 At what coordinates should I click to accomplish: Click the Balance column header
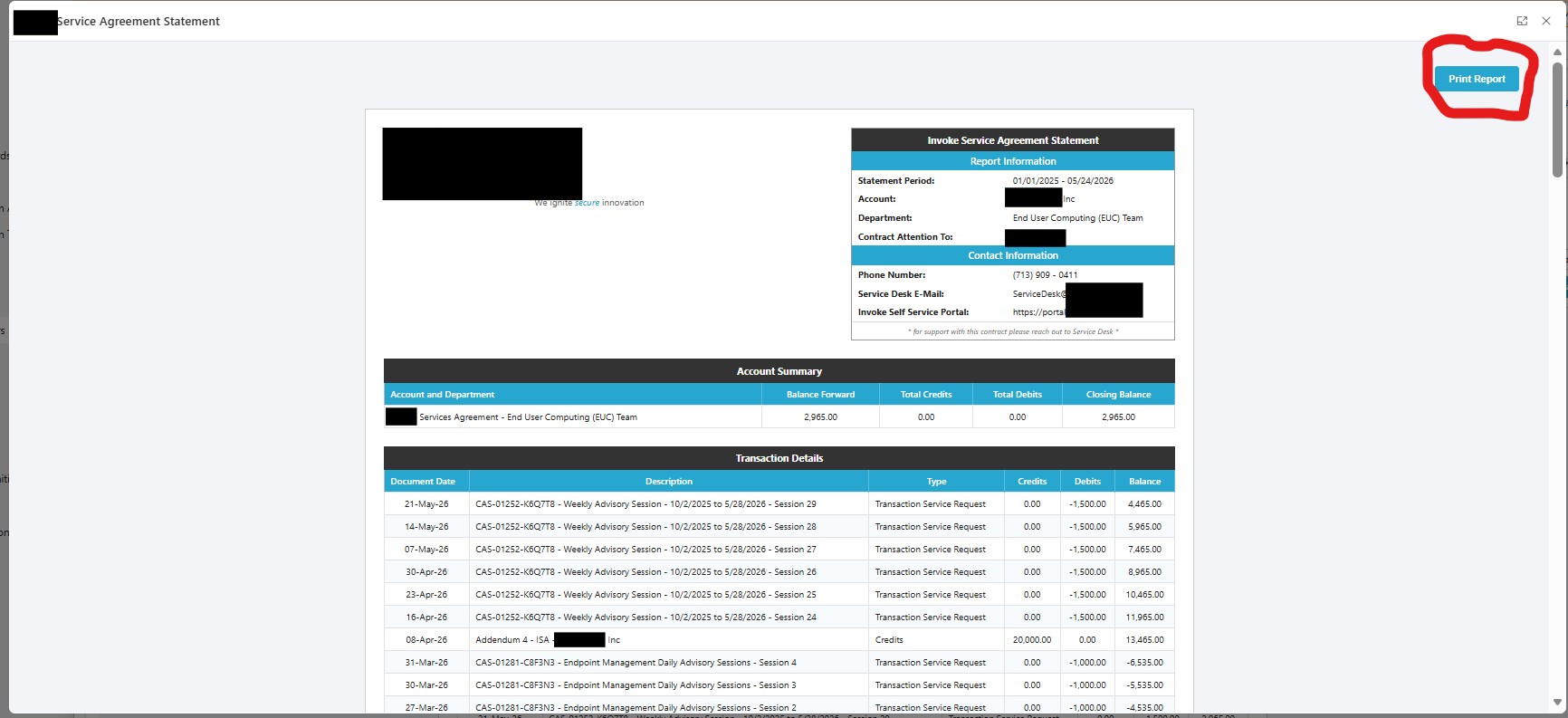tap(1144, 482)
